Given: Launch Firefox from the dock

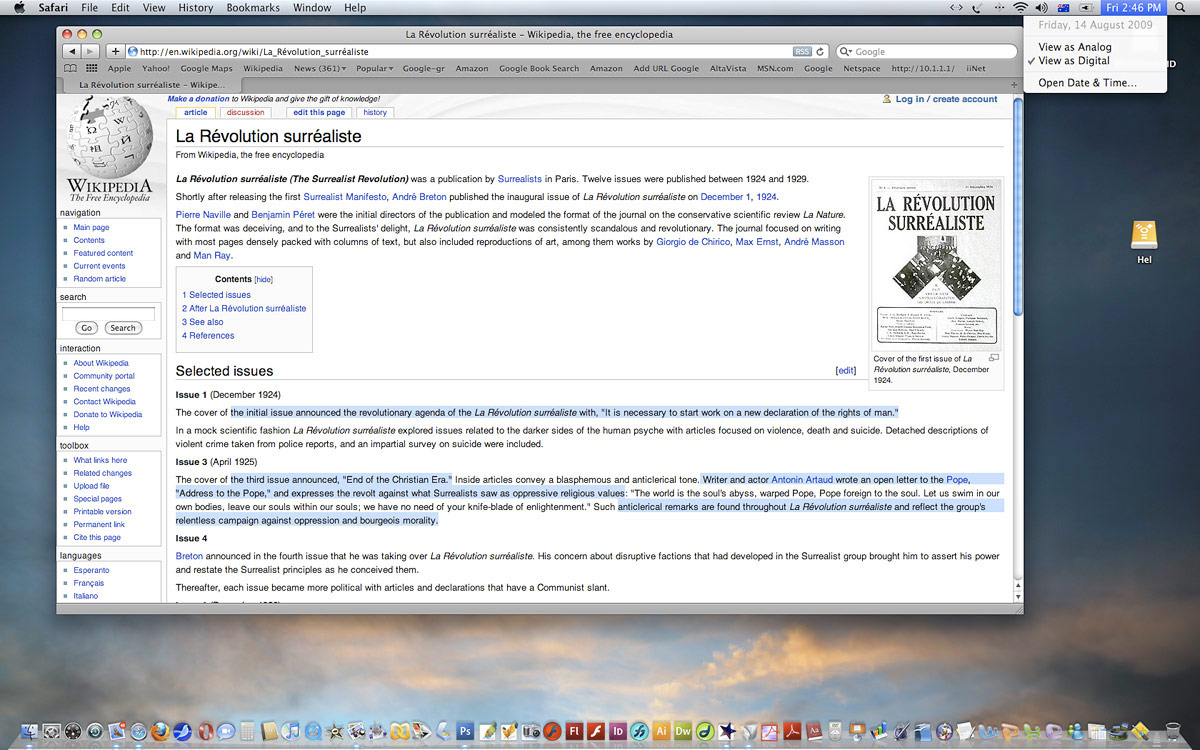Looking at the screenshot, I should [x=160, y=731].
